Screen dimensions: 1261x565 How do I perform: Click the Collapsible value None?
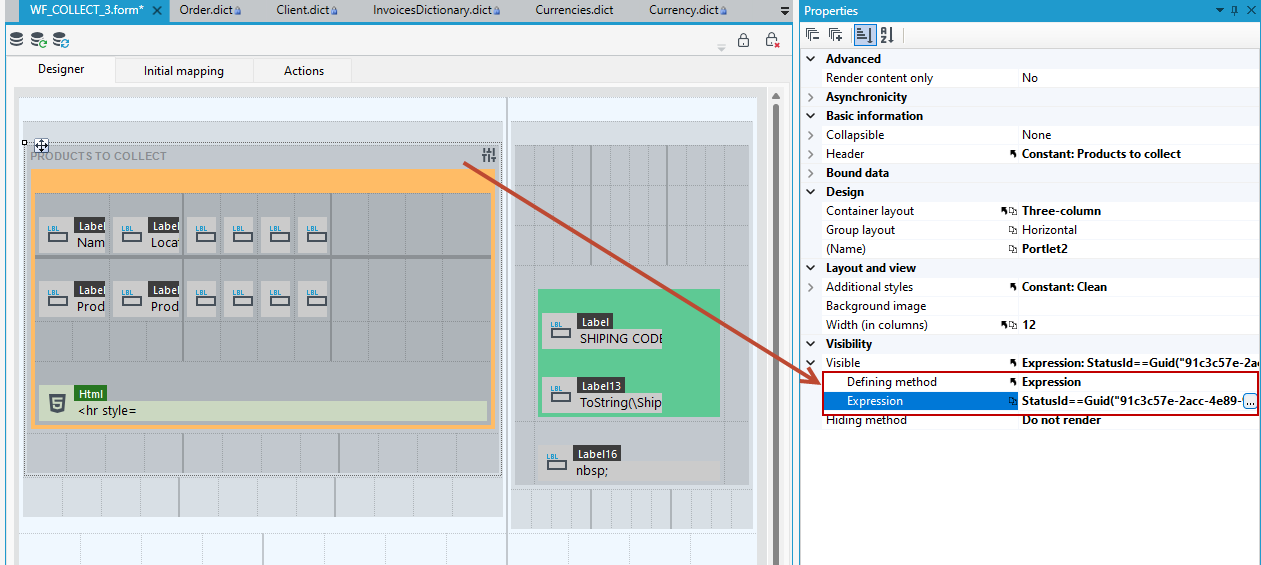(x=1037, y=135)
